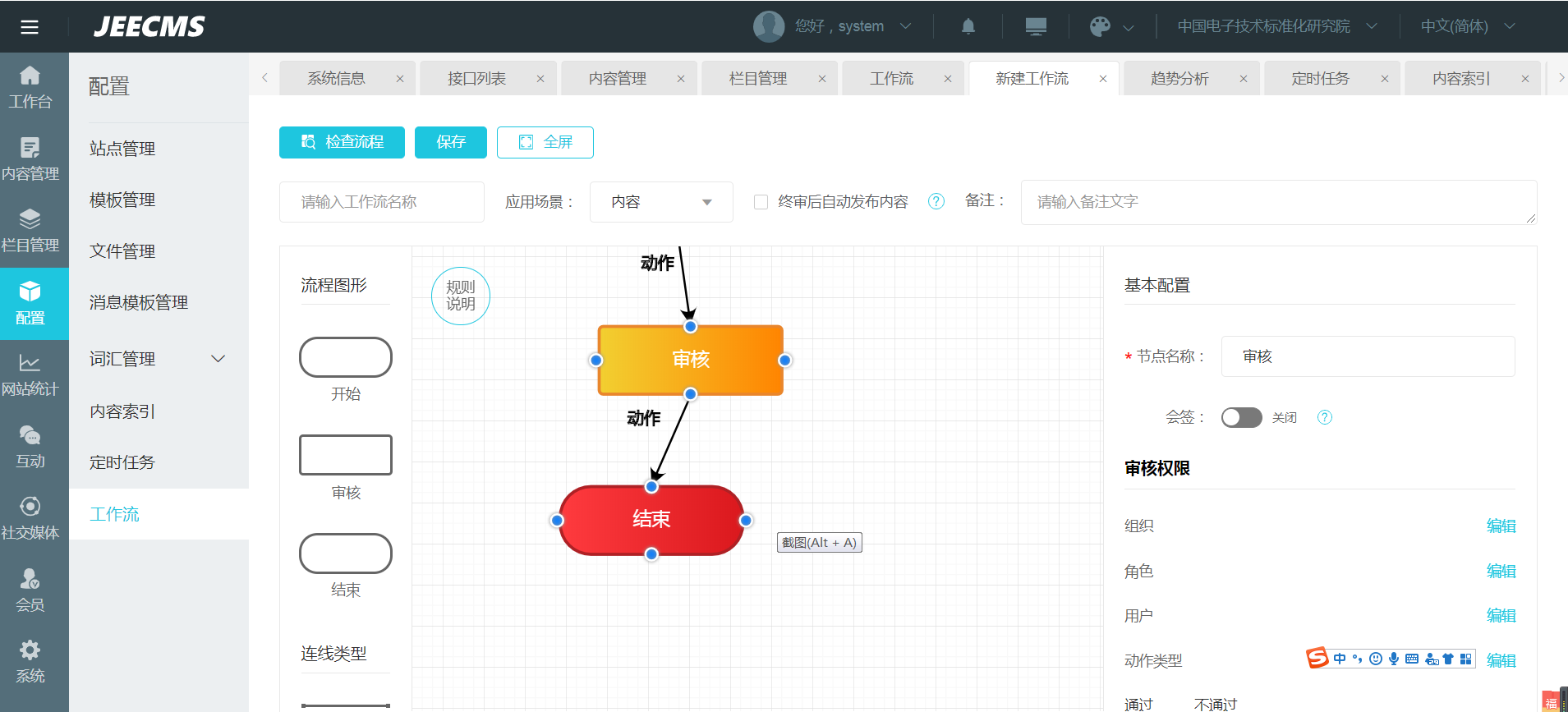
Task: Select the highlighted 配置 sidebar item
Action: tap(34, 304)
